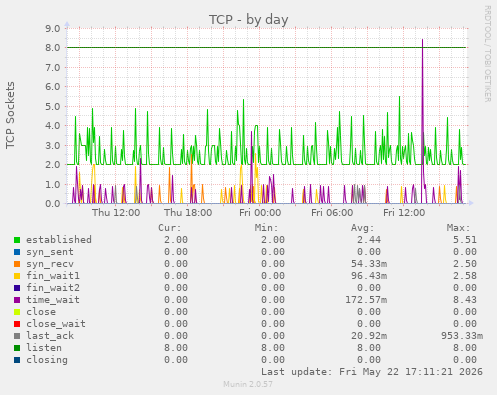Viewport: 497px width, 395px height.
Task: Click the 'Min:' column header
Action: coord(266,228)
